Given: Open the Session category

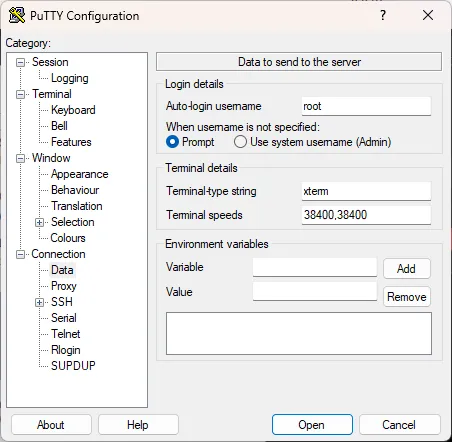Looking at the screenshot, I should (50, 62).
